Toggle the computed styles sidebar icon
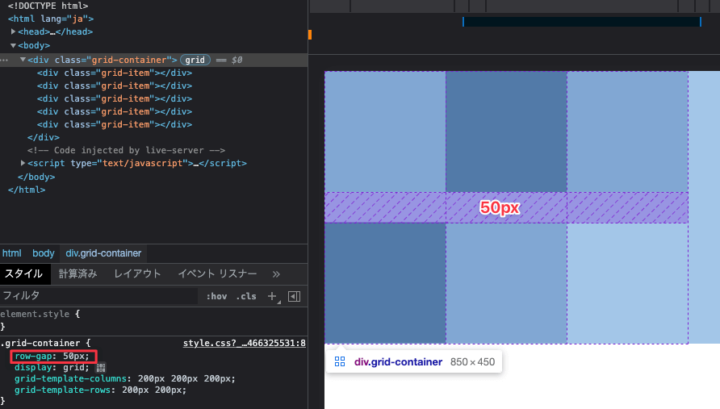Image resolution: width=720 pixels, height=409 pixels. [294, 297]
